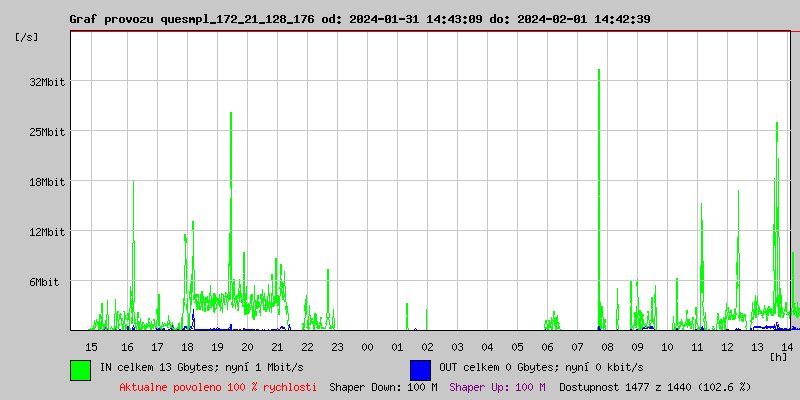The width and height of the screenshot is (800, 400).
Task: Click the blue OUT legend color swatch
Action: [x=420, y=369]
